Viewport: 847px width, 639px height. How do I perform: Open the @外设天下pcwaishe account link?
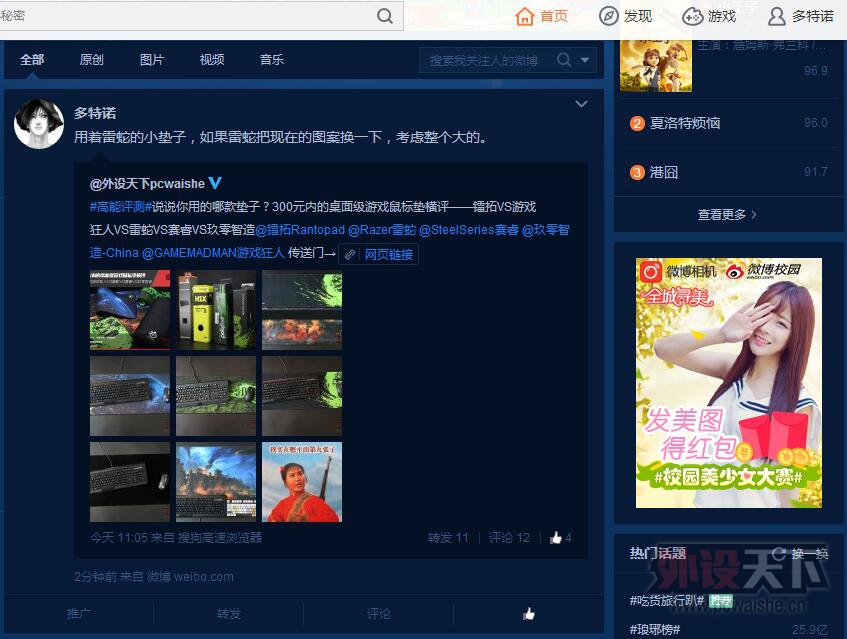point(147,184)
